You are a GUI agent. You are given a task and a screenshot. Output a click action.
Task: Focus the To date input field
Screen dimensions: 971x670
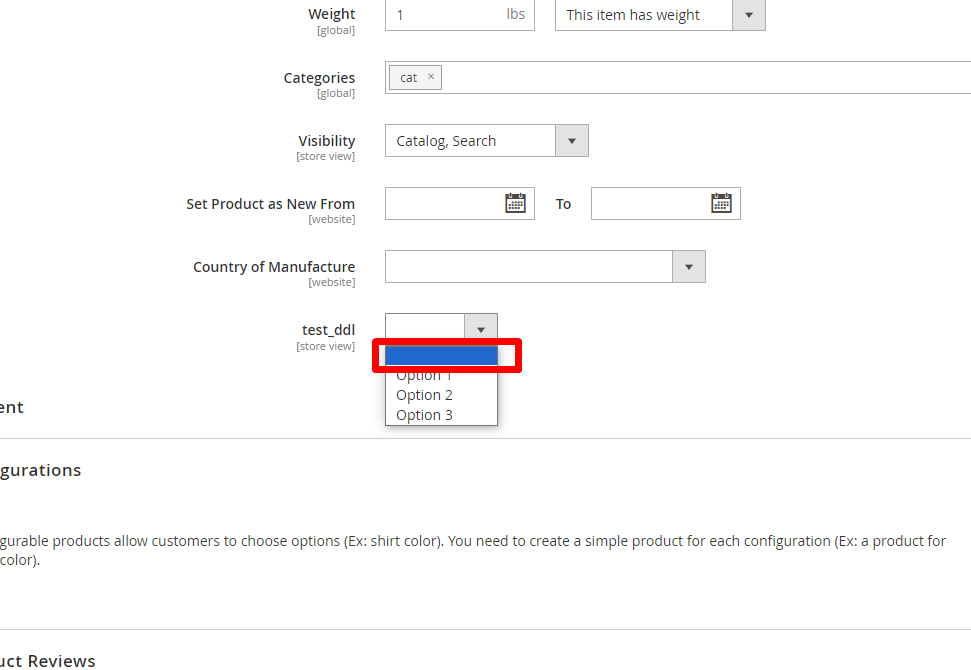666,203
